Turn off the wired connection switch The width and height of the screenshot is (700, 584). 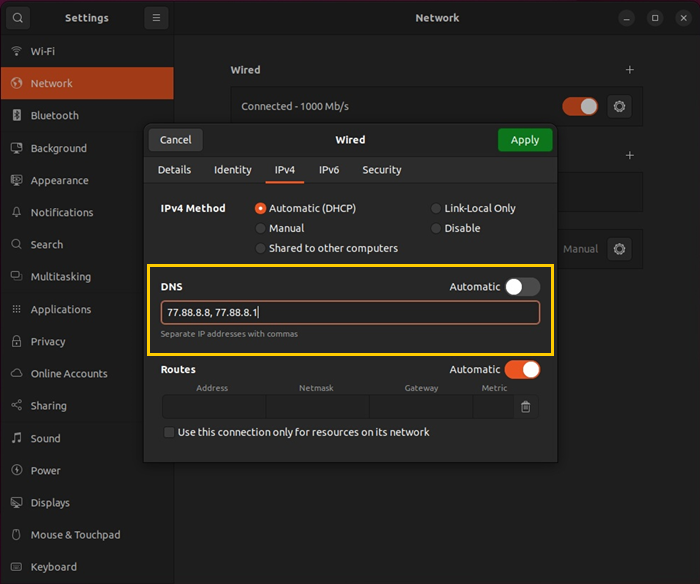pyautogui.click(x=580, y=106)
